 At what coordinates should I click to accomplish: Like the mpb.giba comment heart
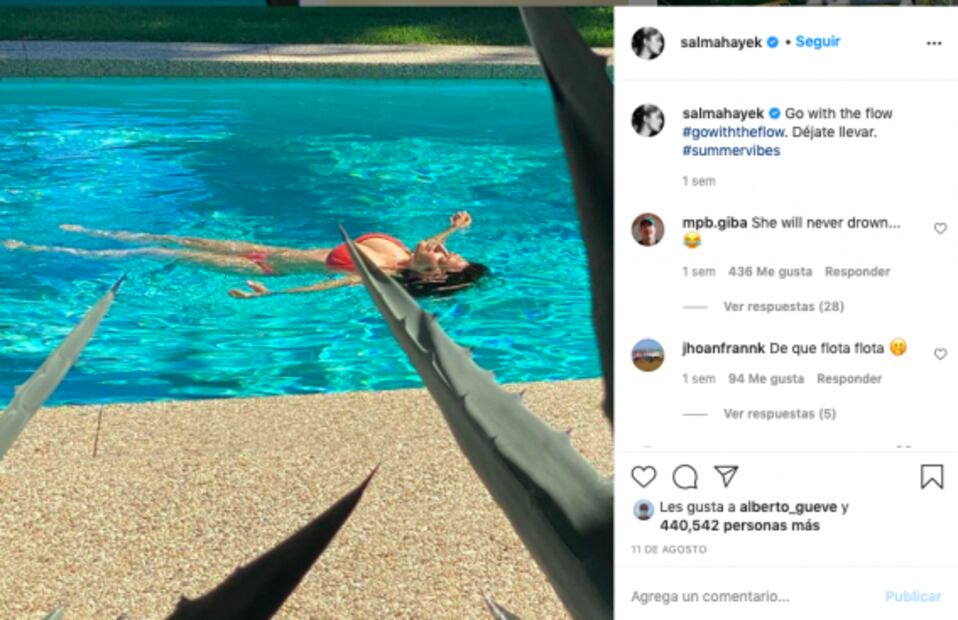tap(940, 228)
